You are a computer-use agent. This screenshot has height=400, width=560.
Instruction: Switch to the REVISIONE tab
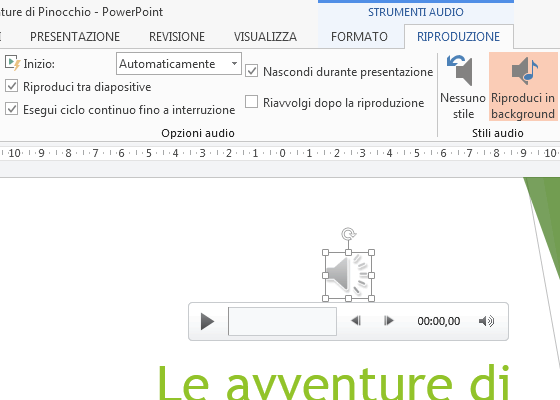coord(177,37)
